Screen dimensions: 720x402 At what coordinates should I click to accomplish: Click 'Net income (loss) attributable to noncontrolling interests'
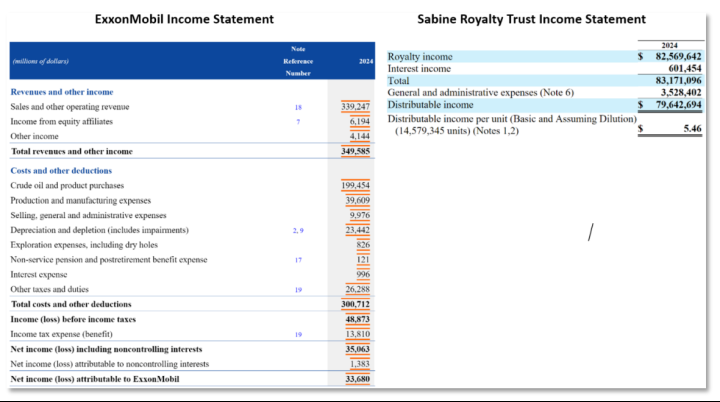click(110, 364)
